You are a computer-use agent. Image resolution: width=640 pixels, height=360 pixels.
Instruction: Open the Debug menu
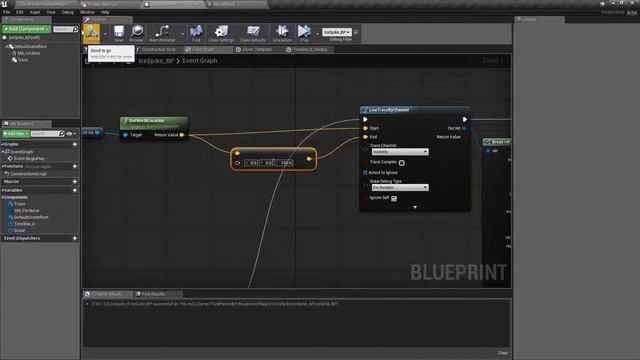click(x=68, y=12)
